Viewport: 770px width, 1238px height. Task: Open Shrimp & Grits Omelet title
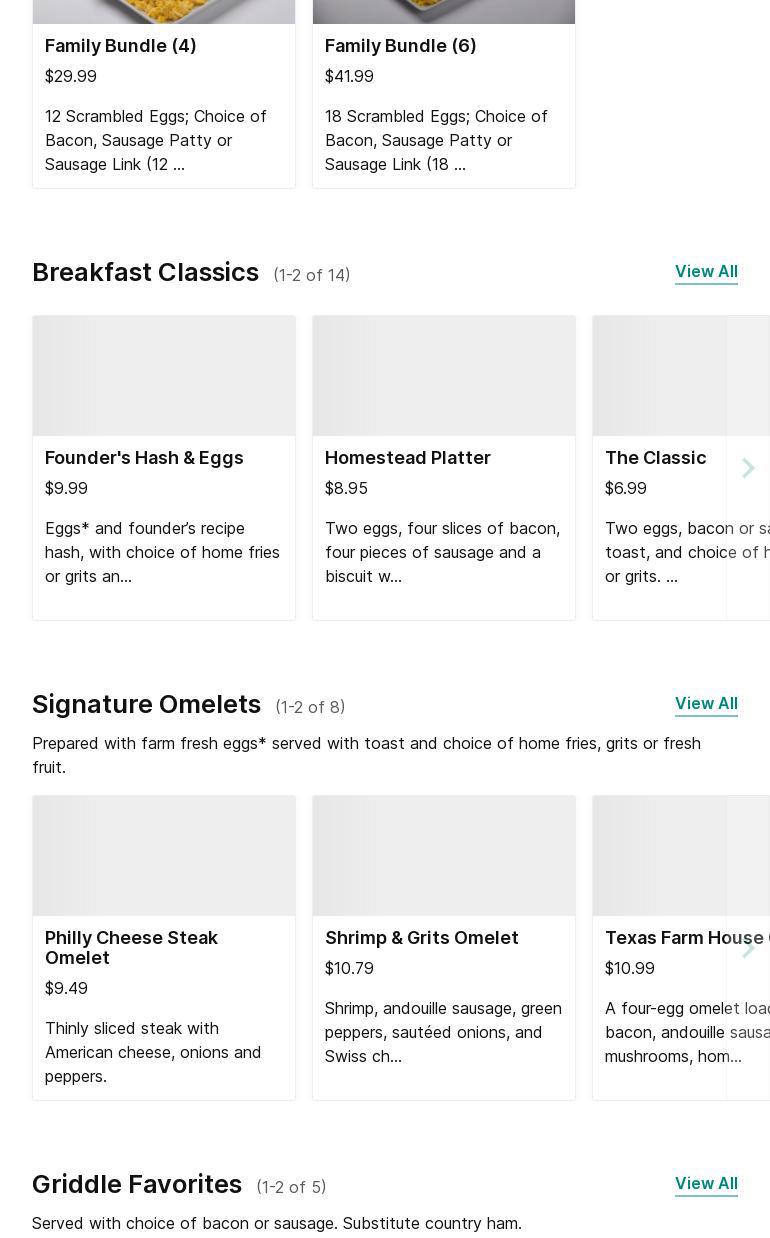coord(421,938)
